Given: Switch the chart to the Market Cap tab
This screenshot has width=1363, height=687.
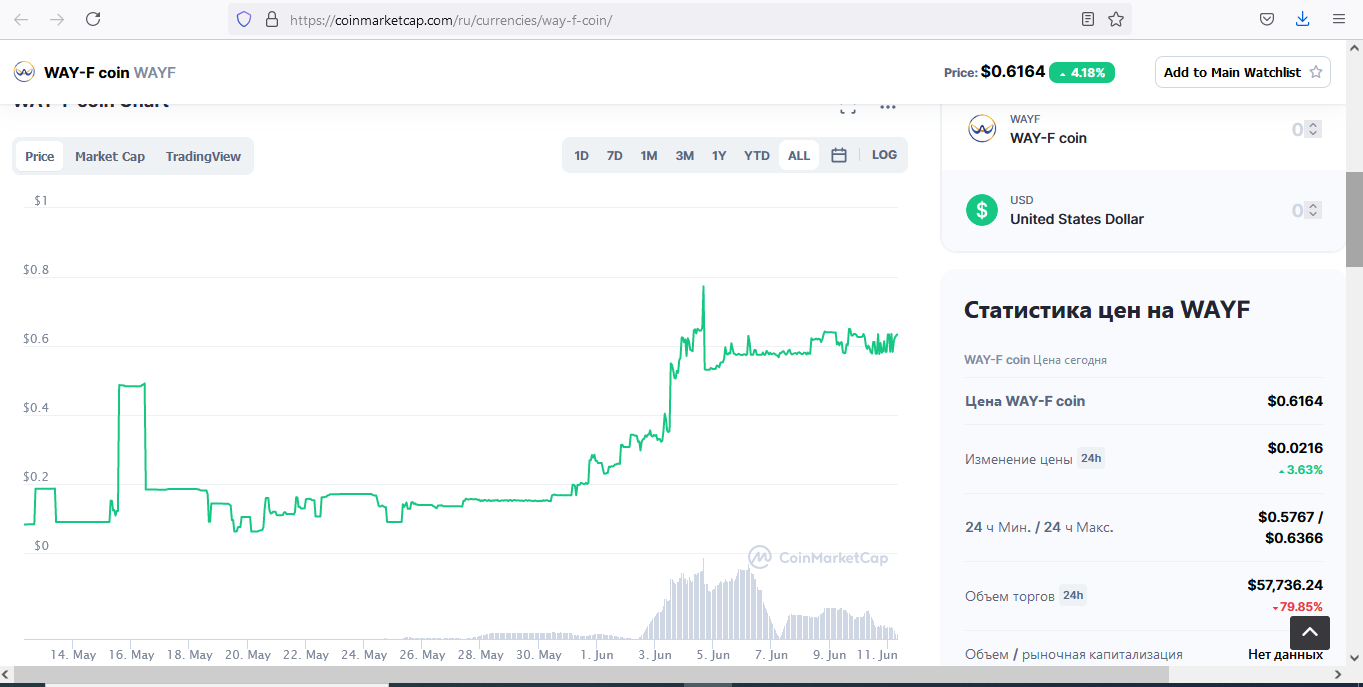Looking at the screenshot, I should click(110, 156).
